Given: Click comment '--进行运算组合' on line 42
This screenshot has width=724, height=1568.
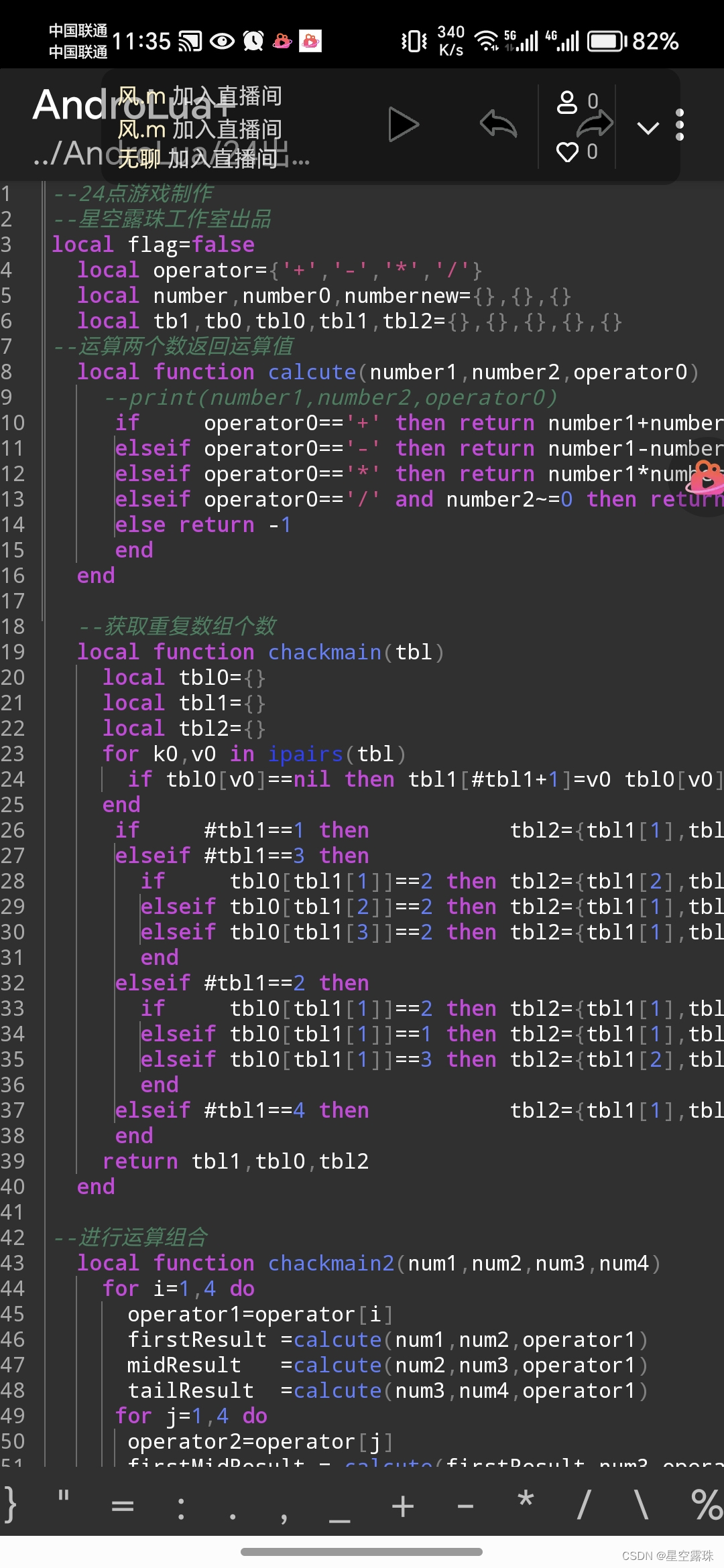Looking at the screenshot, I should tap(130, 1238).
